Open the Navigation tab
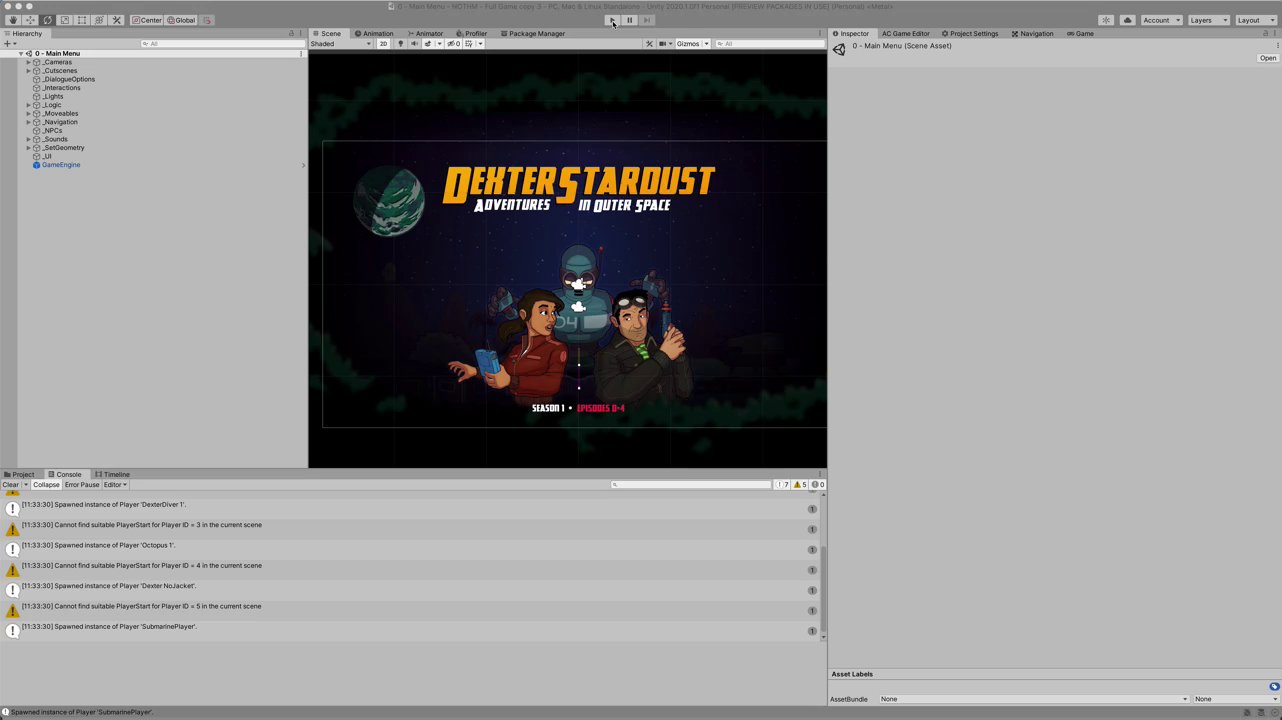 [x=1032, y=33]
